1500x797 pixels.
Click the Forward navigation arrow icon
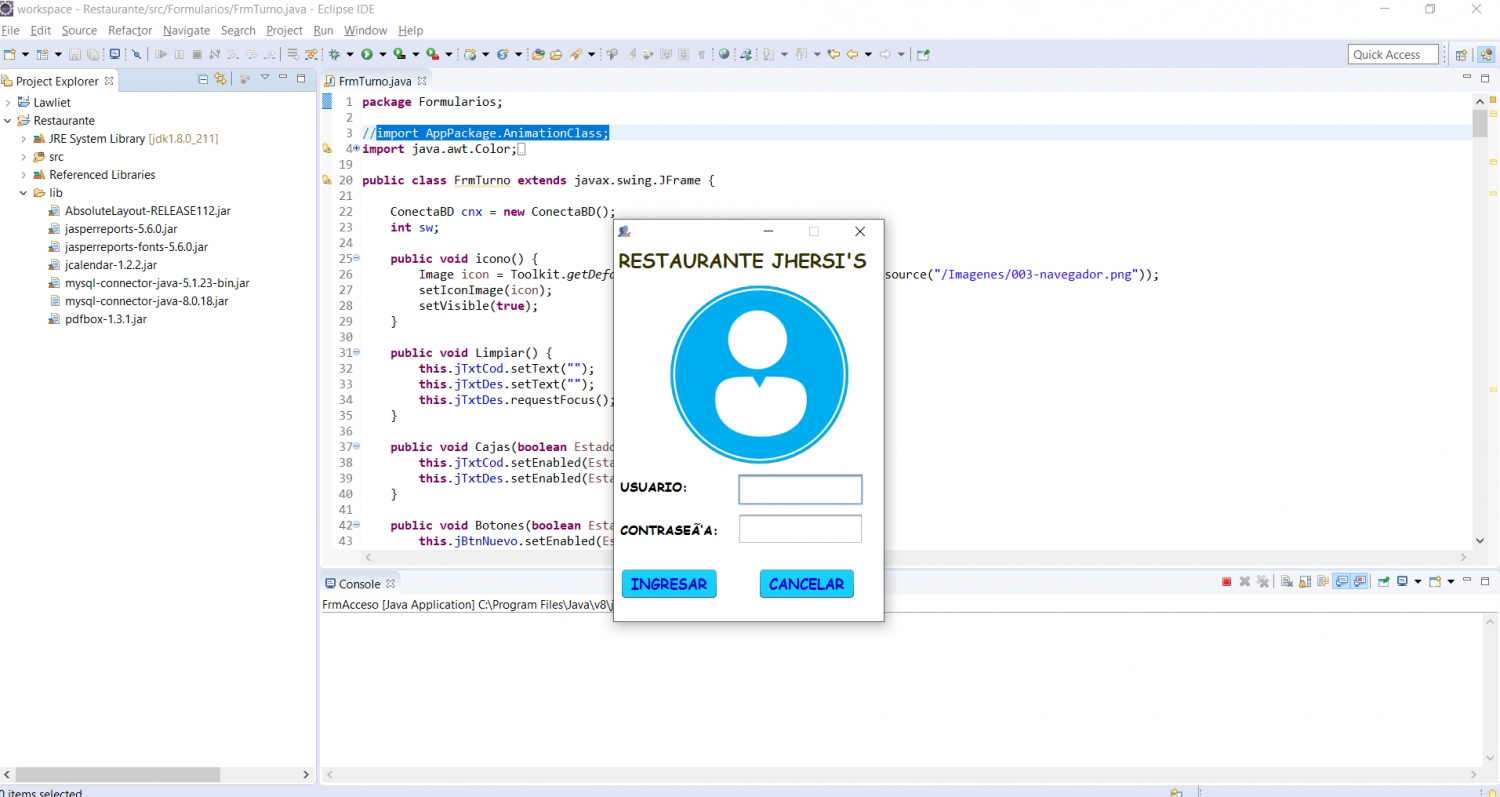[885, 54]
